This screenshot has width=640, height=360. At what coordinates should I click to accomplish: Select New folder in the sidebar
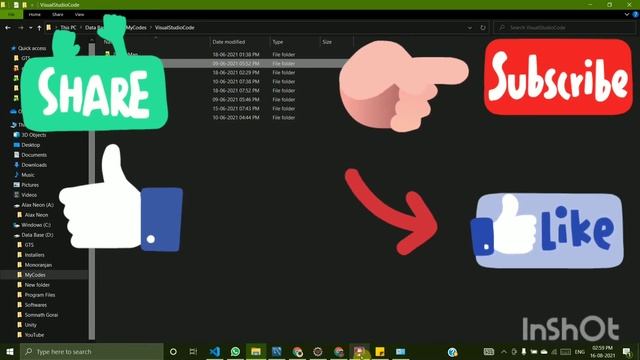(x=37, y=285)
